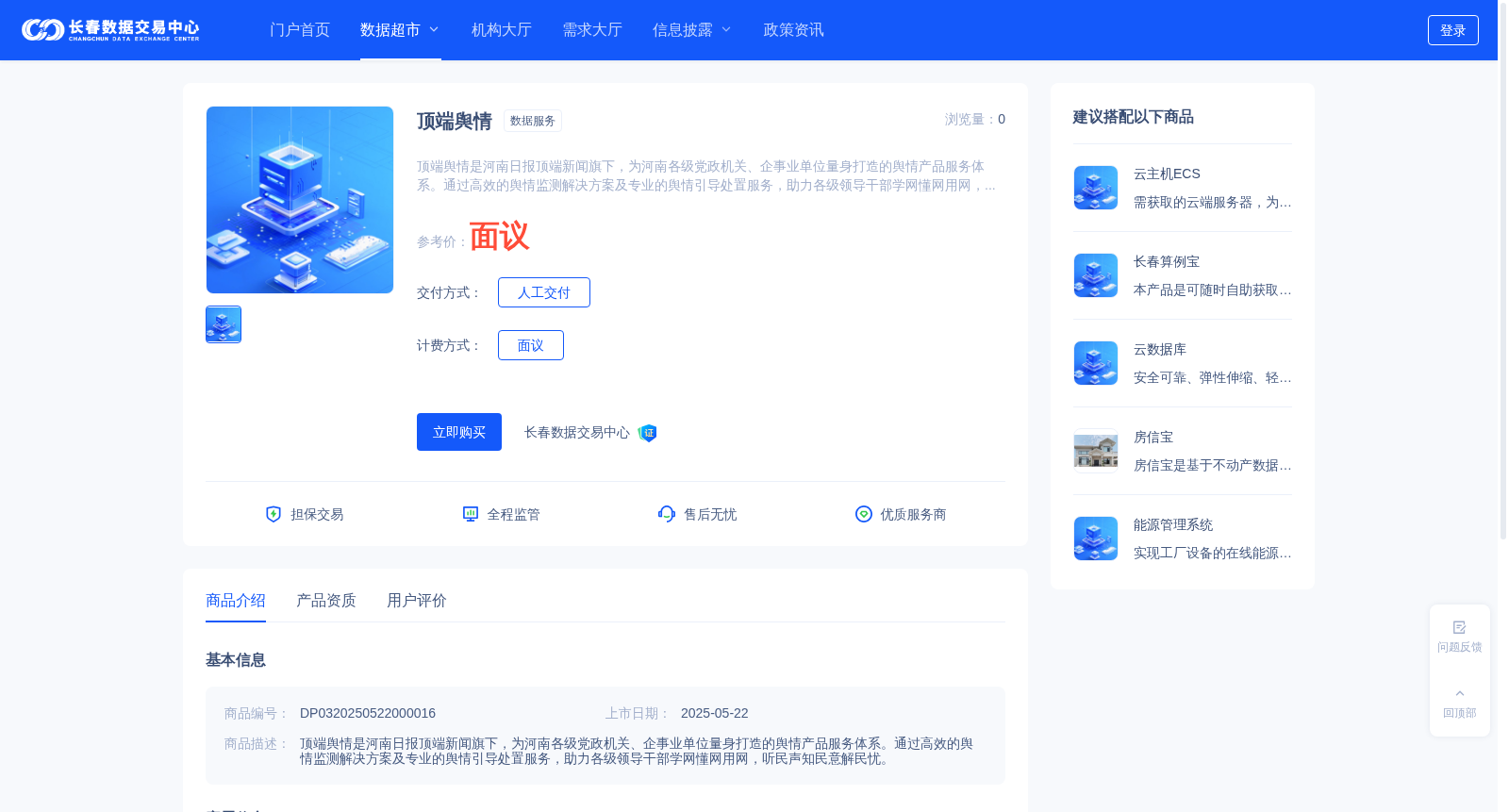The width and height of the screenshot is (1509, 812).
Task: Click product number DP0320250522000016
Action: point(368,713)
